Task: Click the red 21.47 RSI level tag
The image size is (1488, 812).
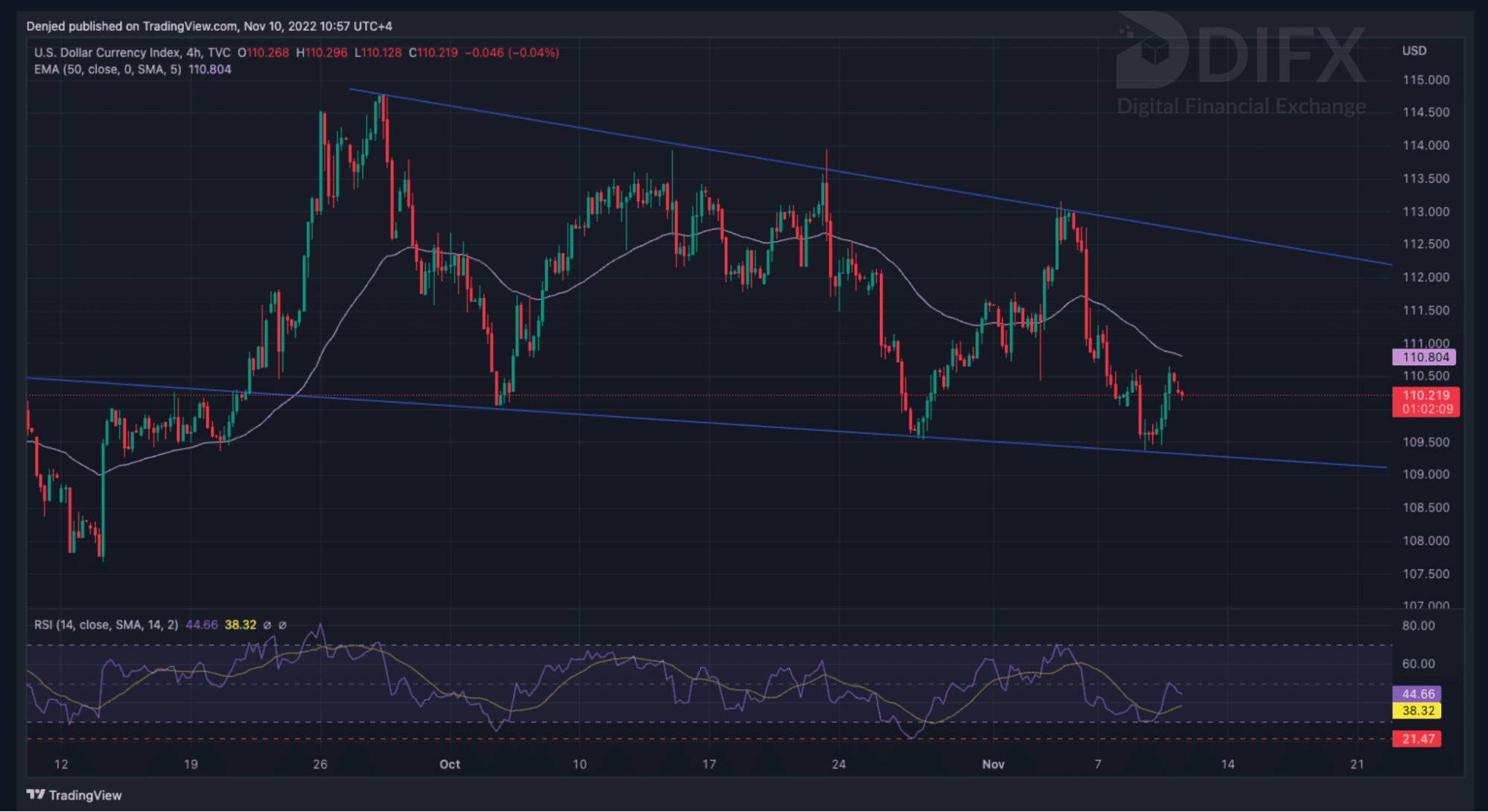Action: coord(1417,739)
